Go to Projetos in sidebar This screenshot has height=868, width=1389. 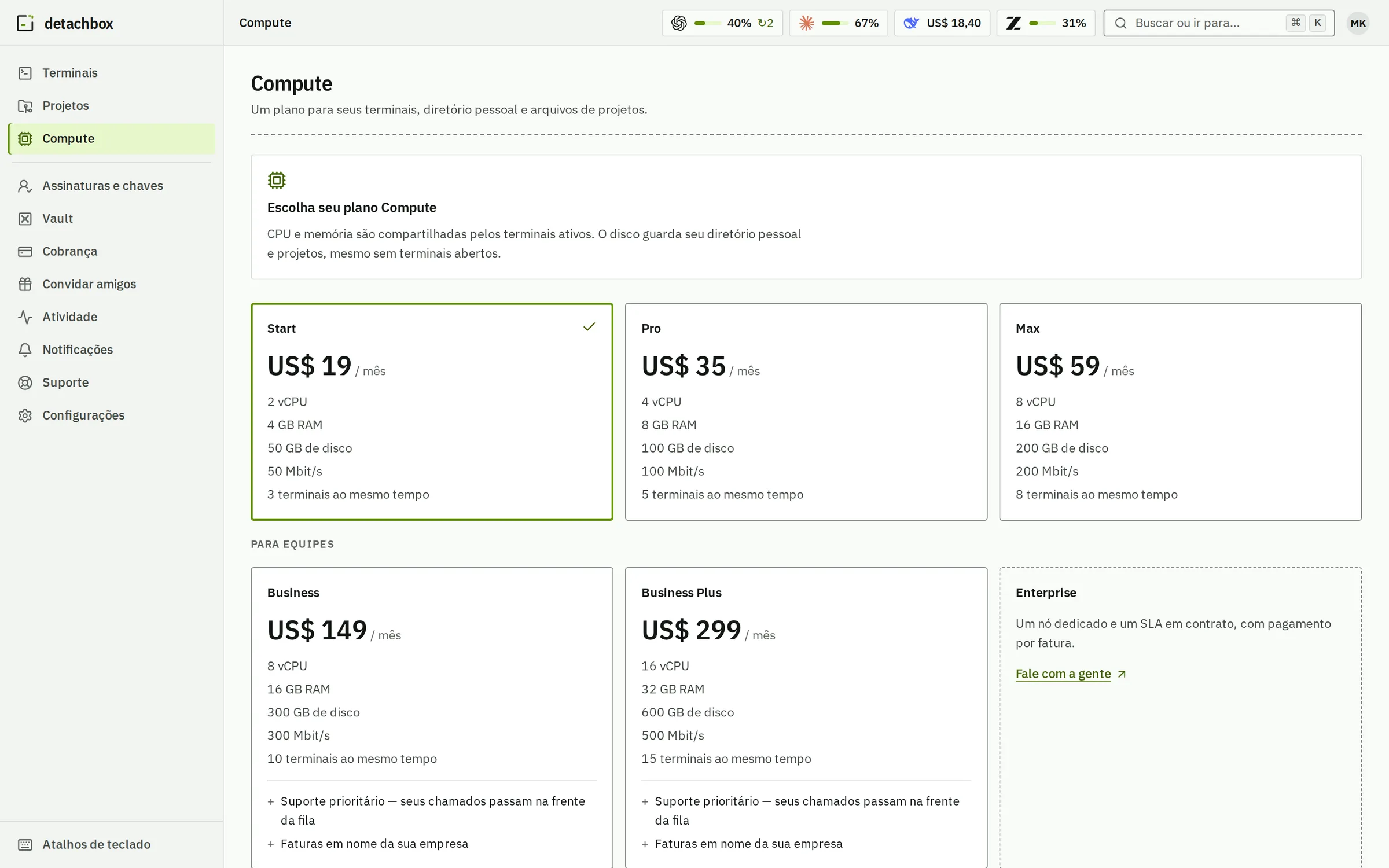point(111,106)
